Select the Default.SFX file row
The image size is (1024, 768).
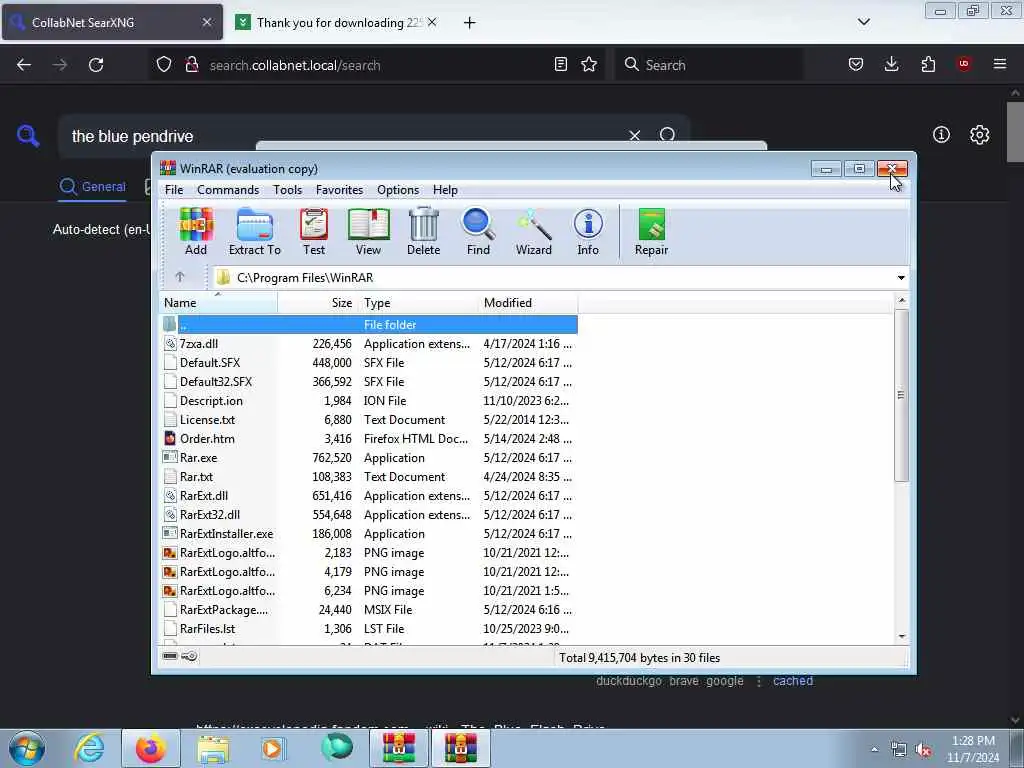click(x=369, y=362)
